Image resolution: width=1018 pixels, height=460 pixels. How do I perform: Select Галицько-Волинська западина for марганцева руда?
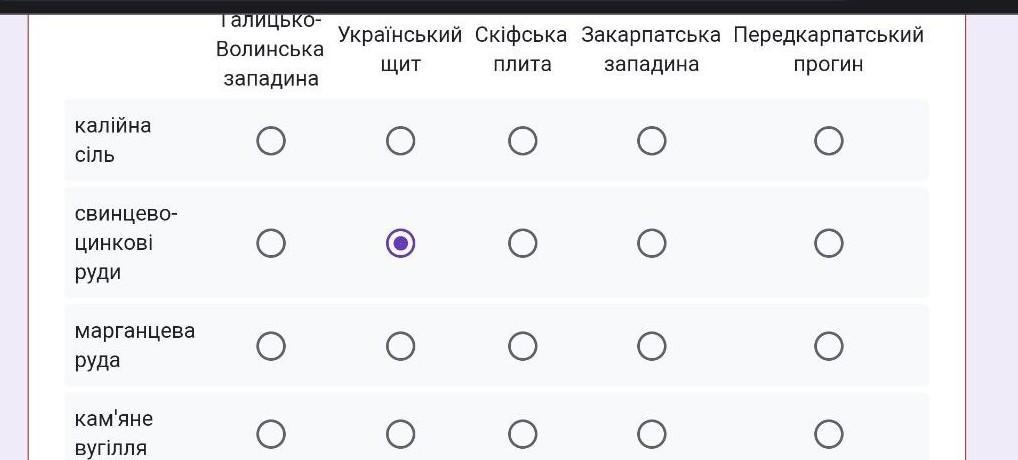[x=271, y=346]
